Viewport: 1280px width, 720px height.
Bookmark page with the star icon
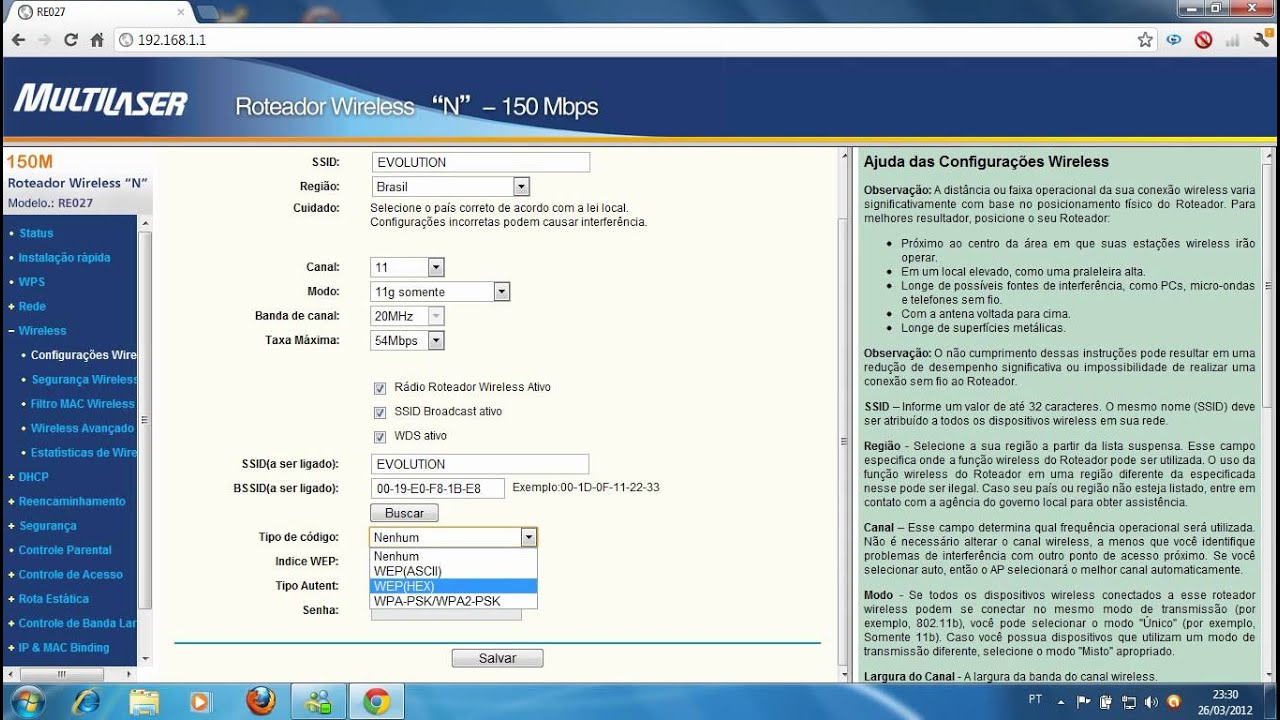click(x=1145, y=40)
